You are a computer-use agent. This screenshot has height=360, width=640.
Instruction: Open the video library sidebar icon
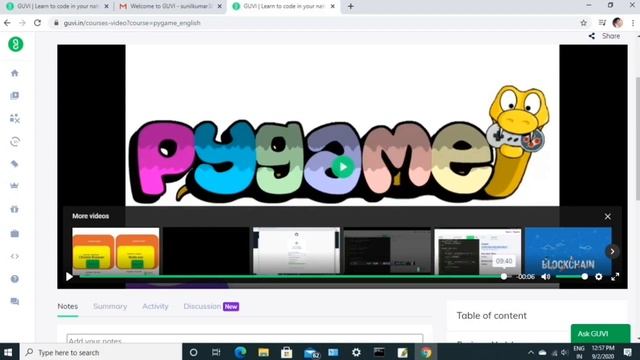15,96
